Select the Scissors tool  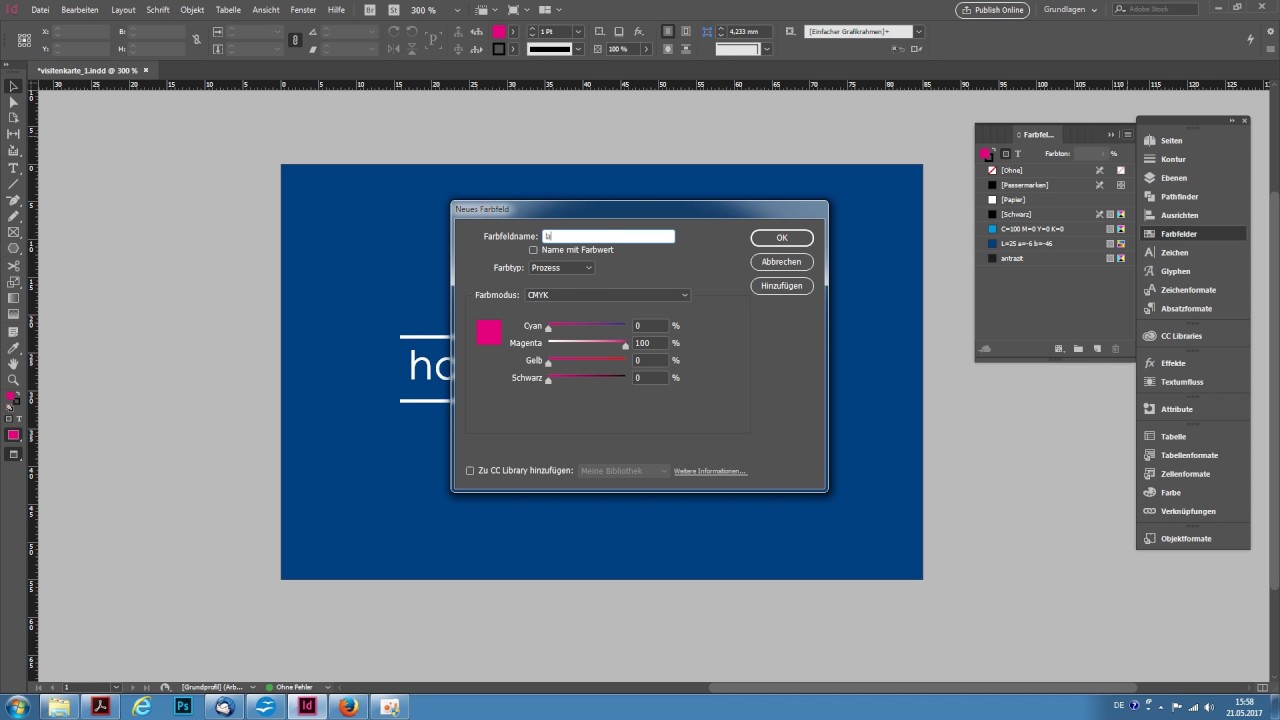click(x=13, y=266)
